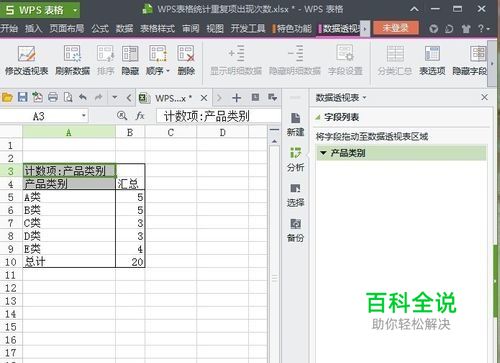Collapse the 字段列表 field list section

pyautogui.click(x=318, y=117)
